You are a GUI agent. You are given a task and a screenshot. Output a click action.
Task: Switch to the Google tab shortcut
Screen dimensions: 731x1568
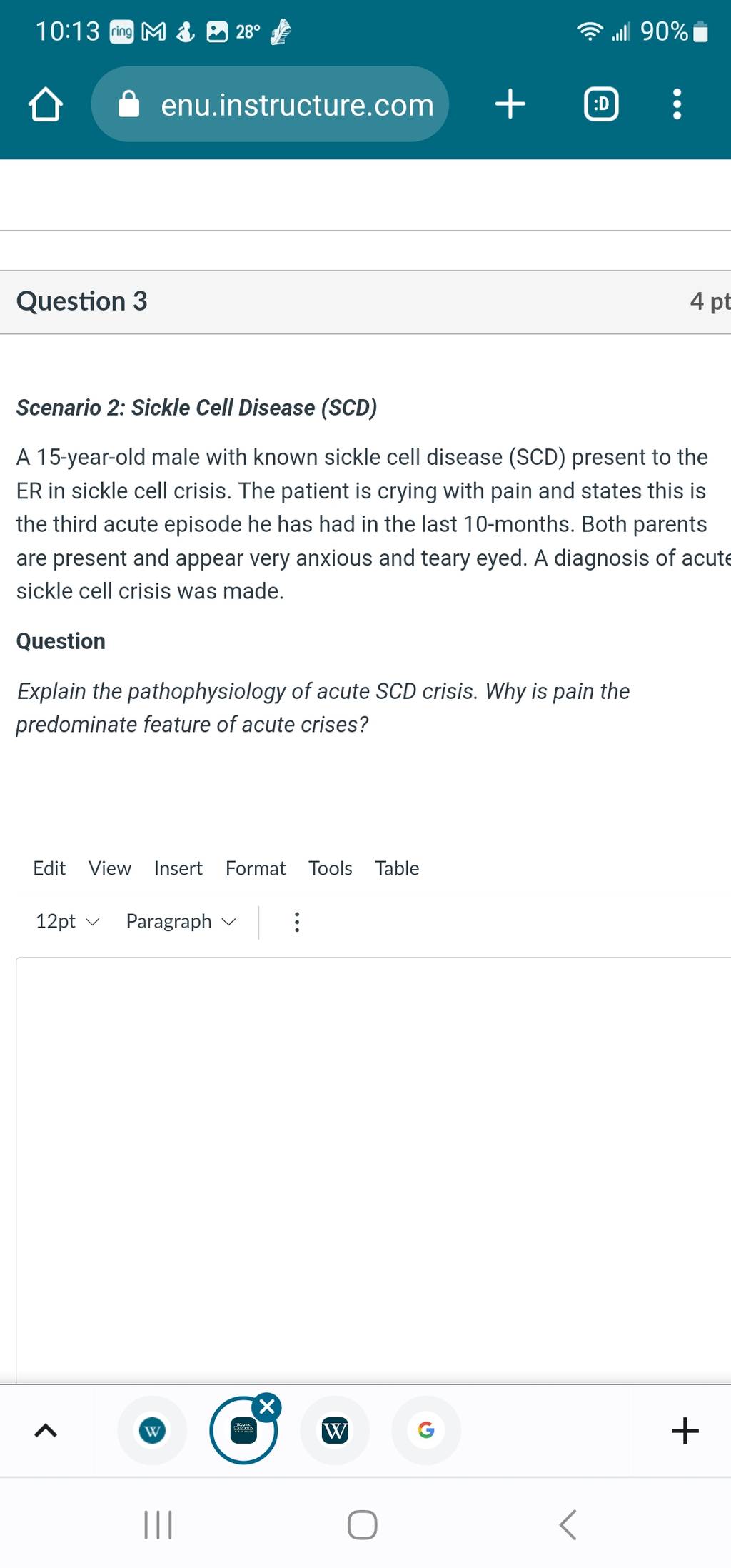point(426,1430)
